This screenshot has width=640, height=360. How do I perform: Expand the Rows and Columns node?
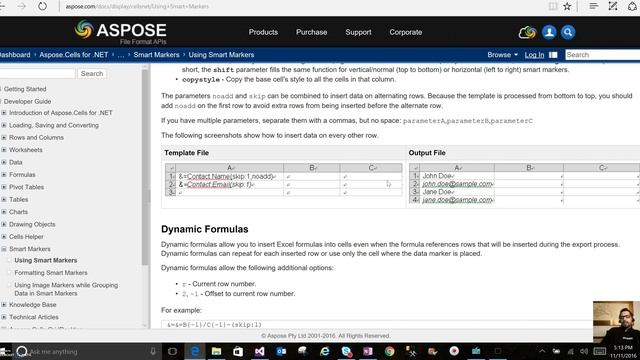coord(4,138)
